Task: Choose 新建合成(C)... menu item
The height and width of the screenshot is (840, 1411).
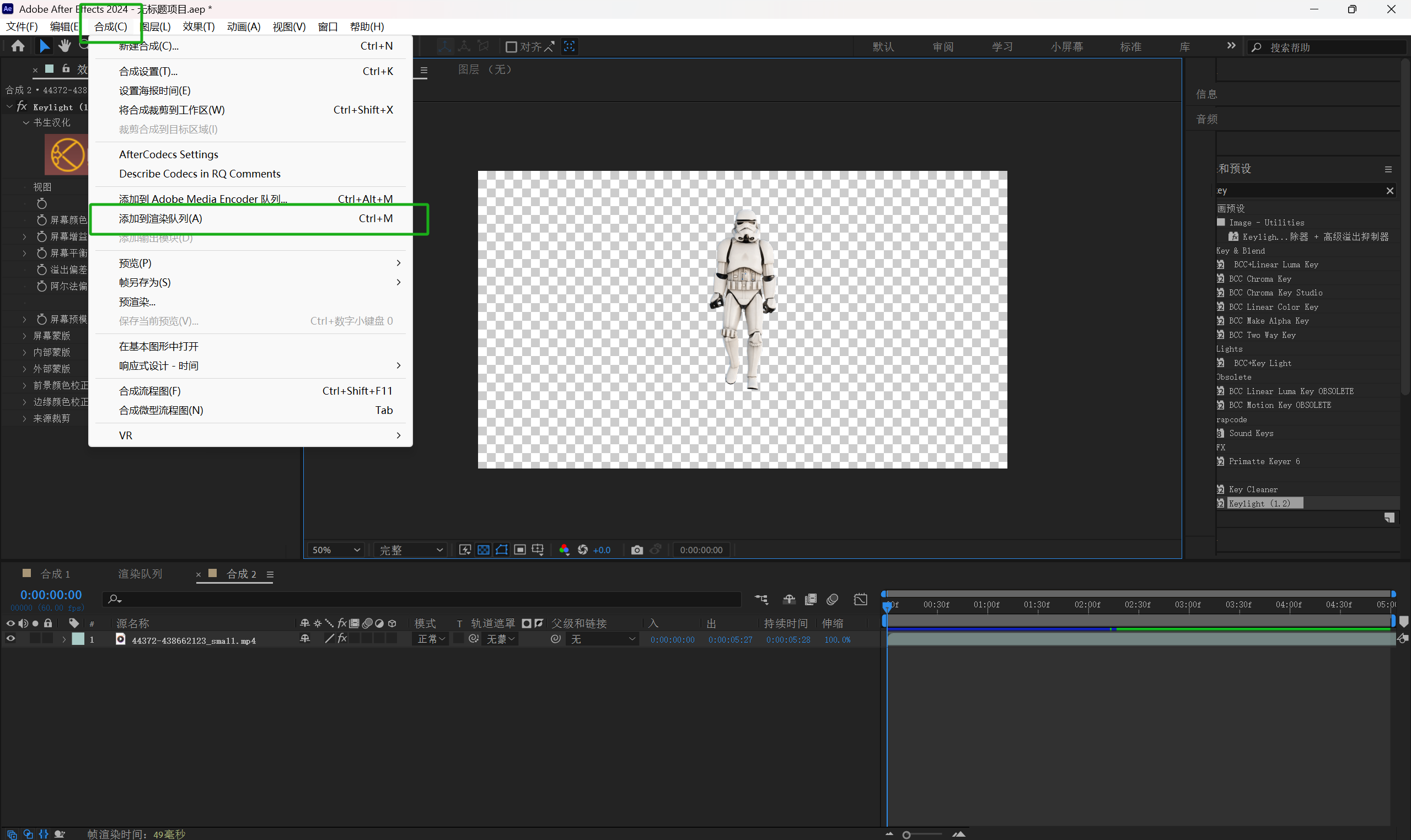Action: tap(251, 46)
